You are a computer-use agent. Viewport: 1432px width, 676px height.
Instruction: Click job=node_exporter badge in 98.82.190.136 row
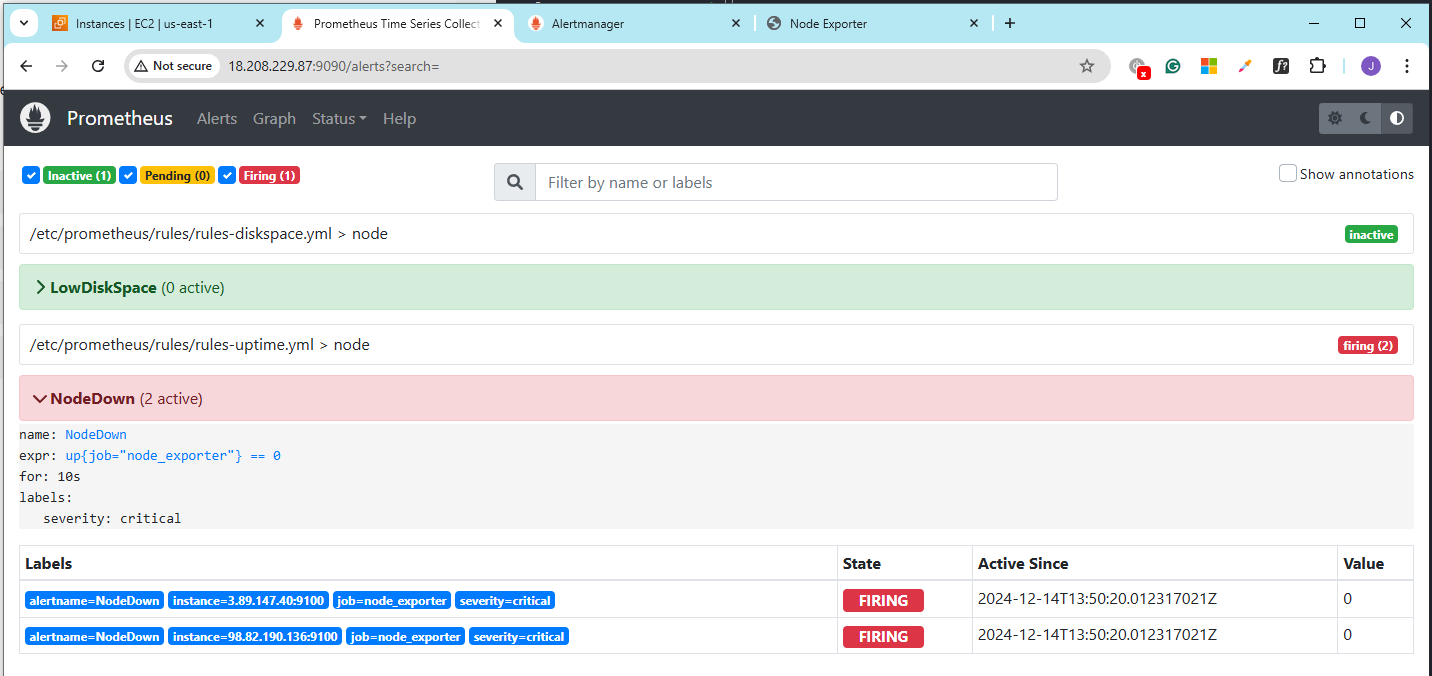(406, 636)
